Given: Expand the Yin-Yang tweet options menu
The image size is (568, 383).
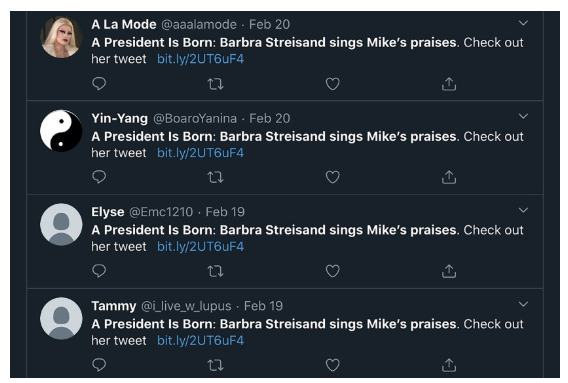Looking at the screenshot, I should coord(523,116).
